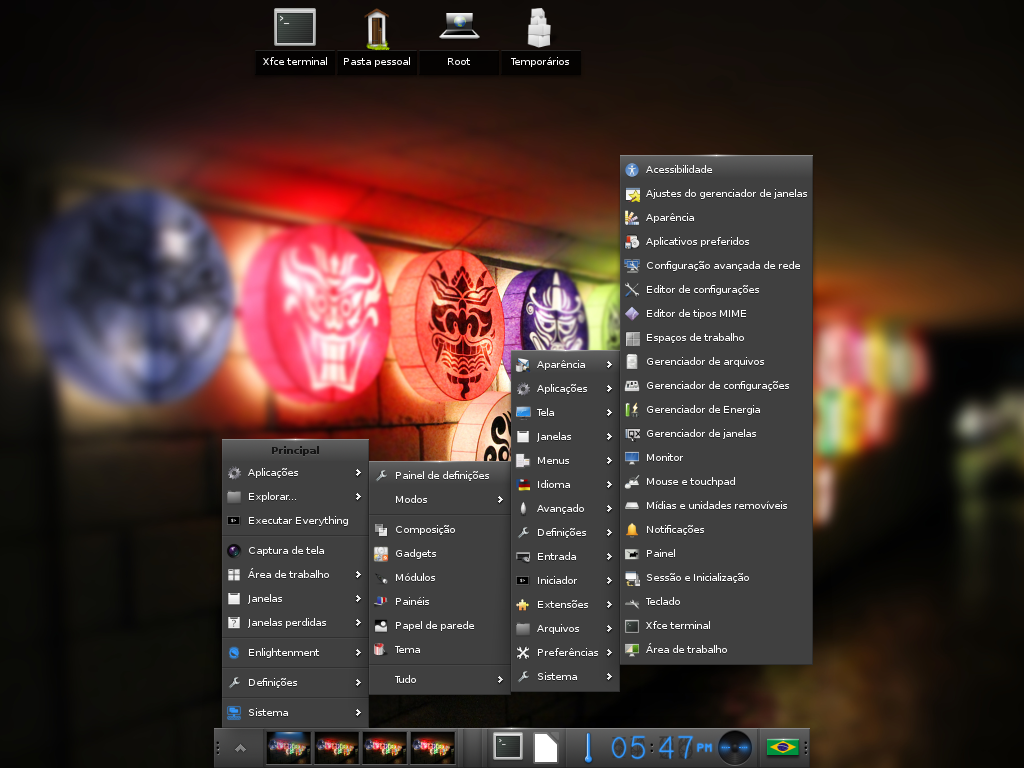Image resolution: width=1024 pixels, height=768 pixels.
Task: Expand the Preferências submenu arrow
Action: pyautogui.click(x=609, y=652)
